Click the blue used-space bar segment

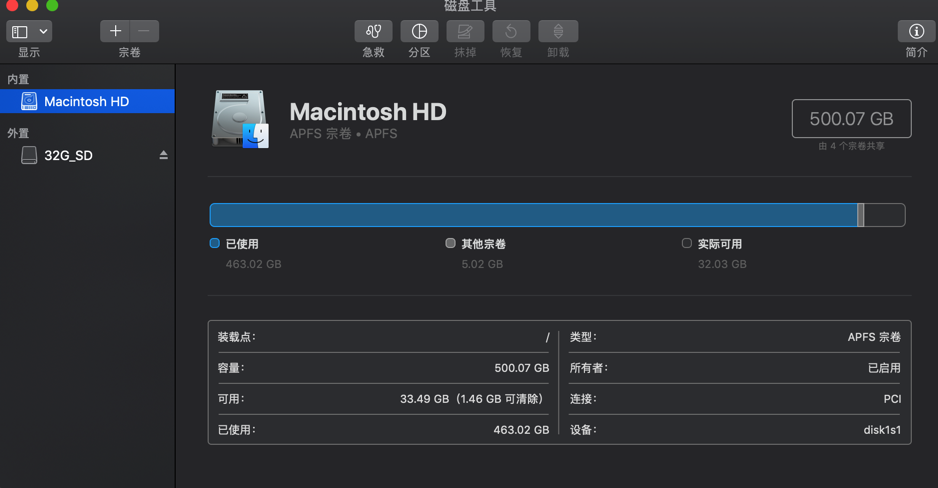point(534,215)
